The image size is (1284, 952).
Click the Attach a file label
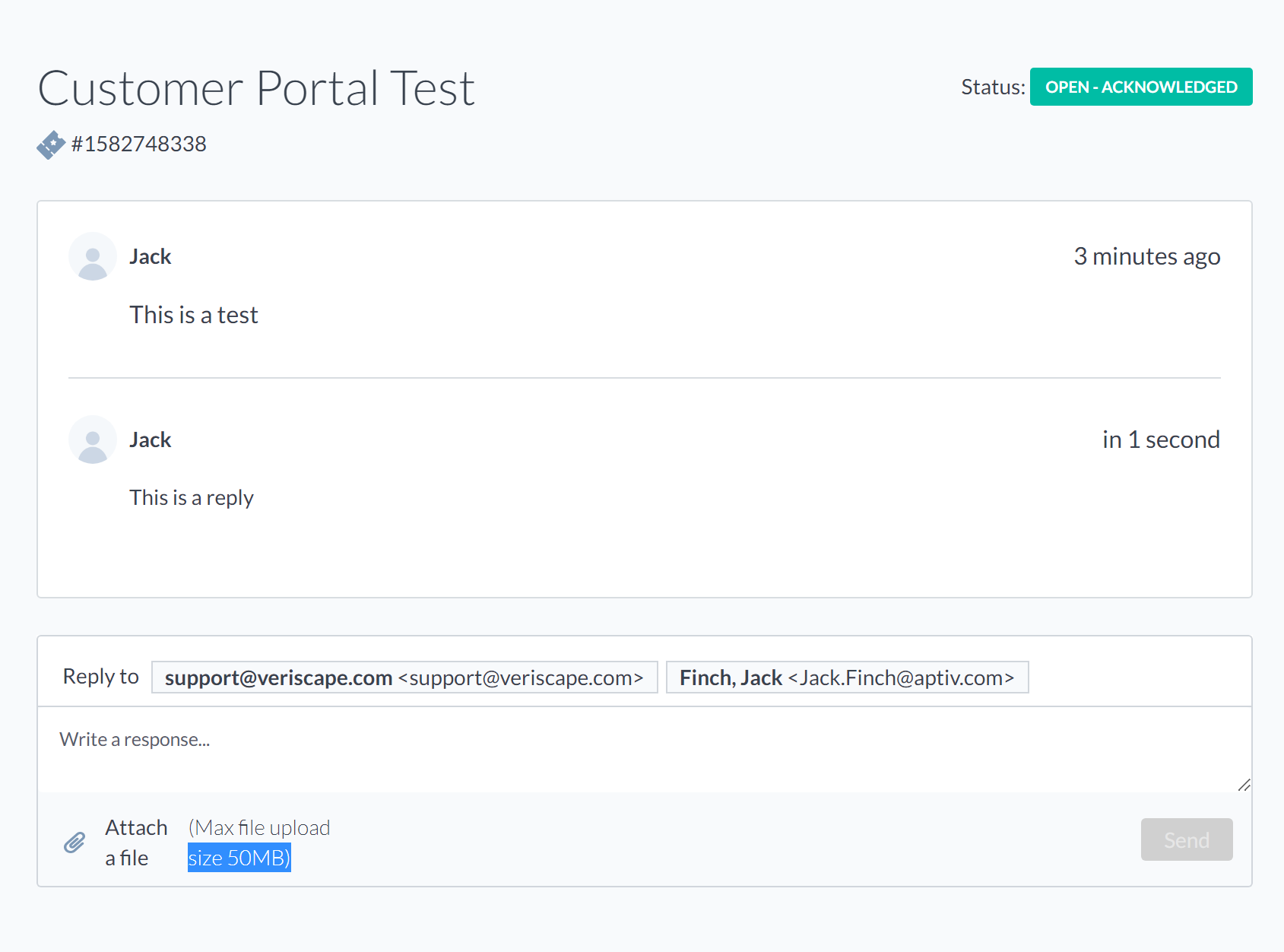(136, 843)
